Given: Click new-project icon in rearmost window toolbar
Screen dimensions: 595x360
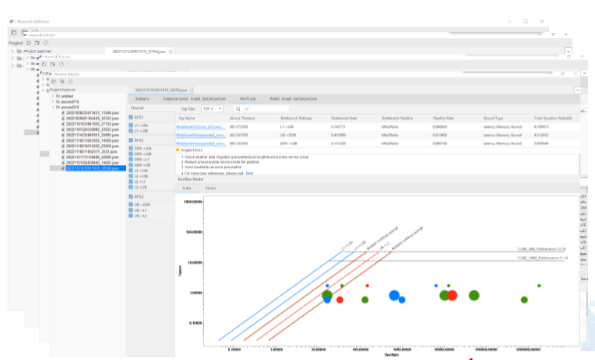Looking at the screenshot, I should point(14,32).
